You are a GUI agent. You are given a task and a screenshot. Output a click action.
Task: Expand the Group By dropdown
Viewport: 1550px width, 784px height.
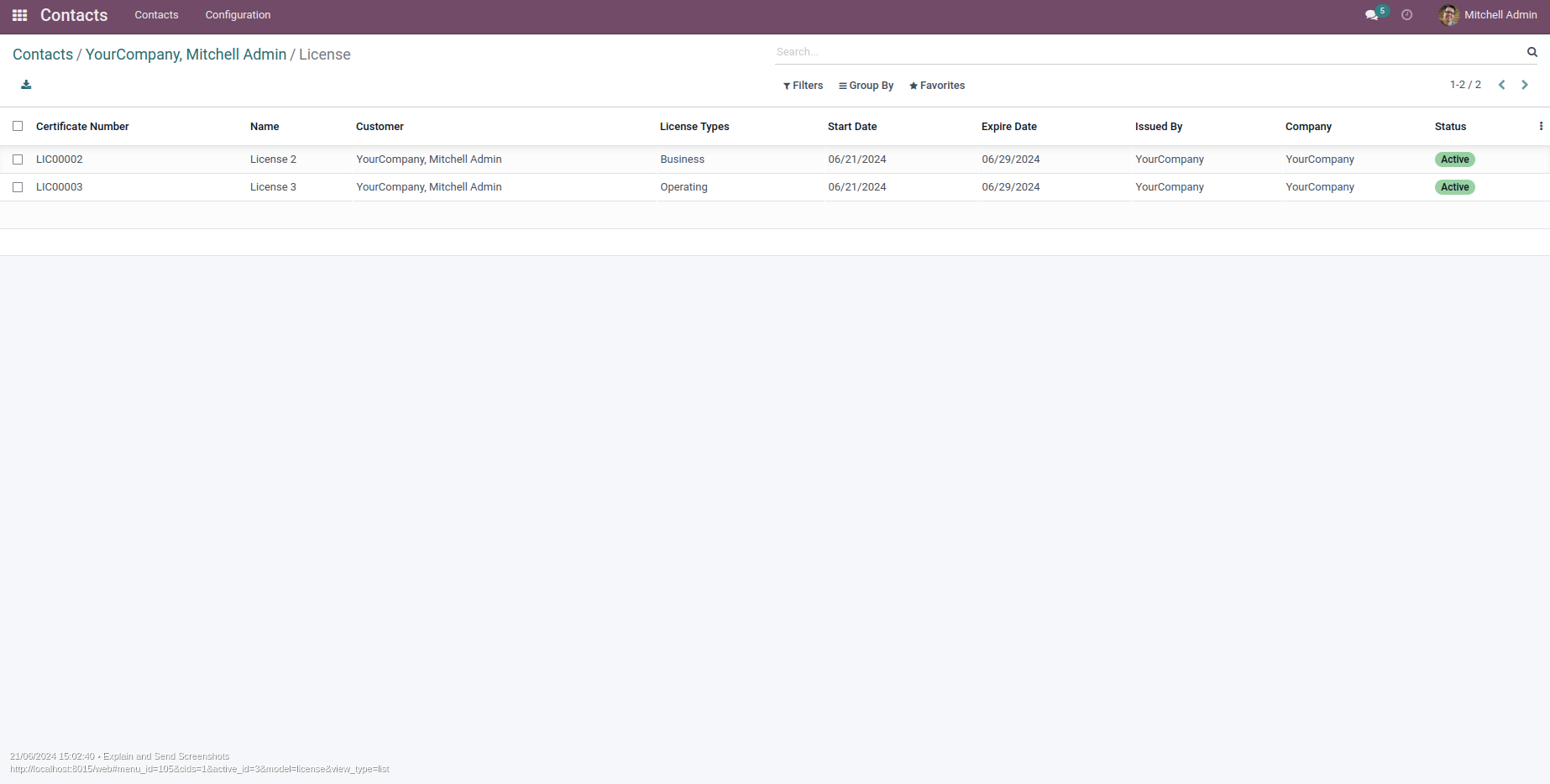866,86
